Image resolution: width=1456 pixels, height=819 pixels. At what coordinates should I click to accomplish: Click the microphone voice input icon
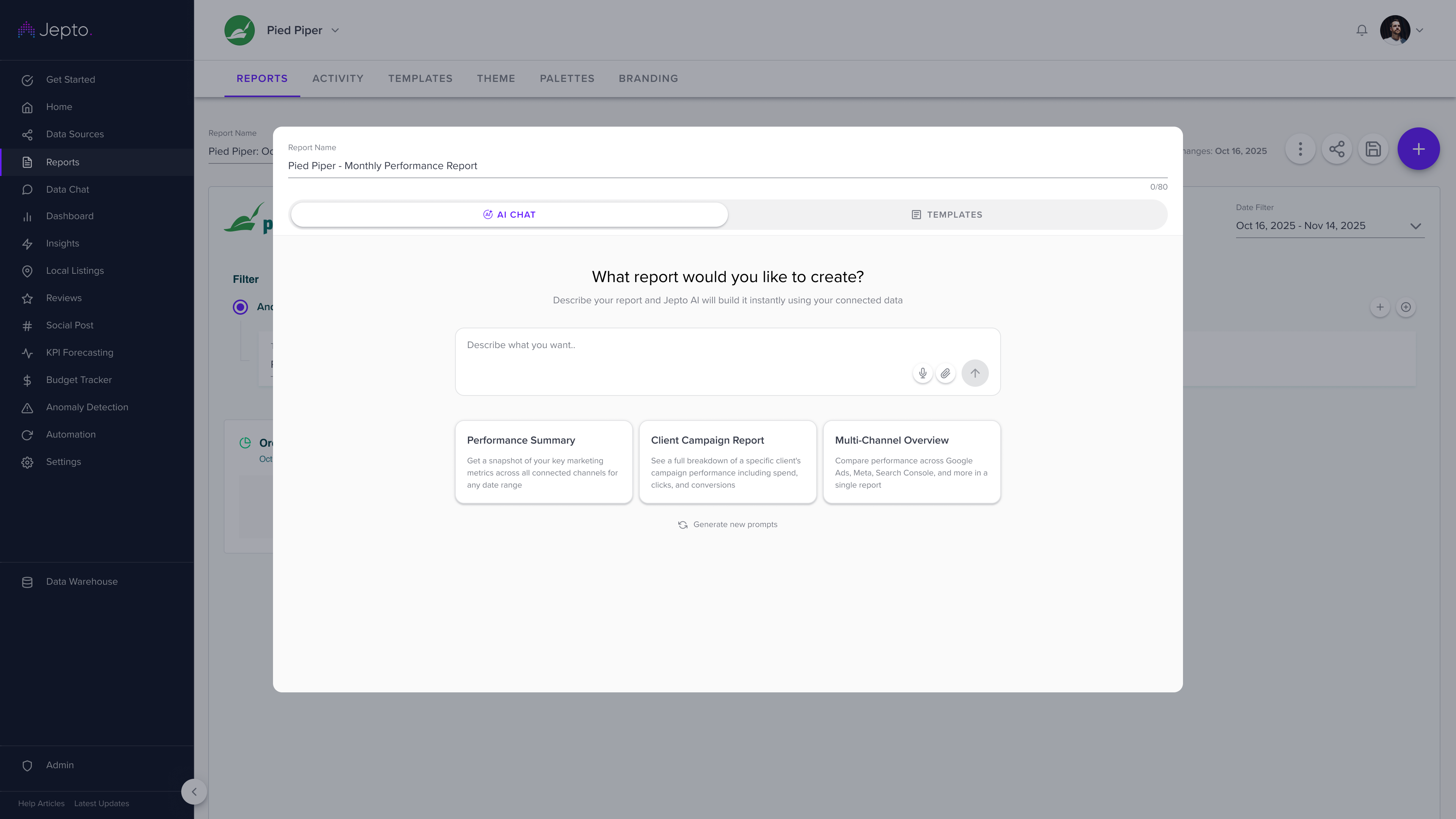[x=923, y=373]
